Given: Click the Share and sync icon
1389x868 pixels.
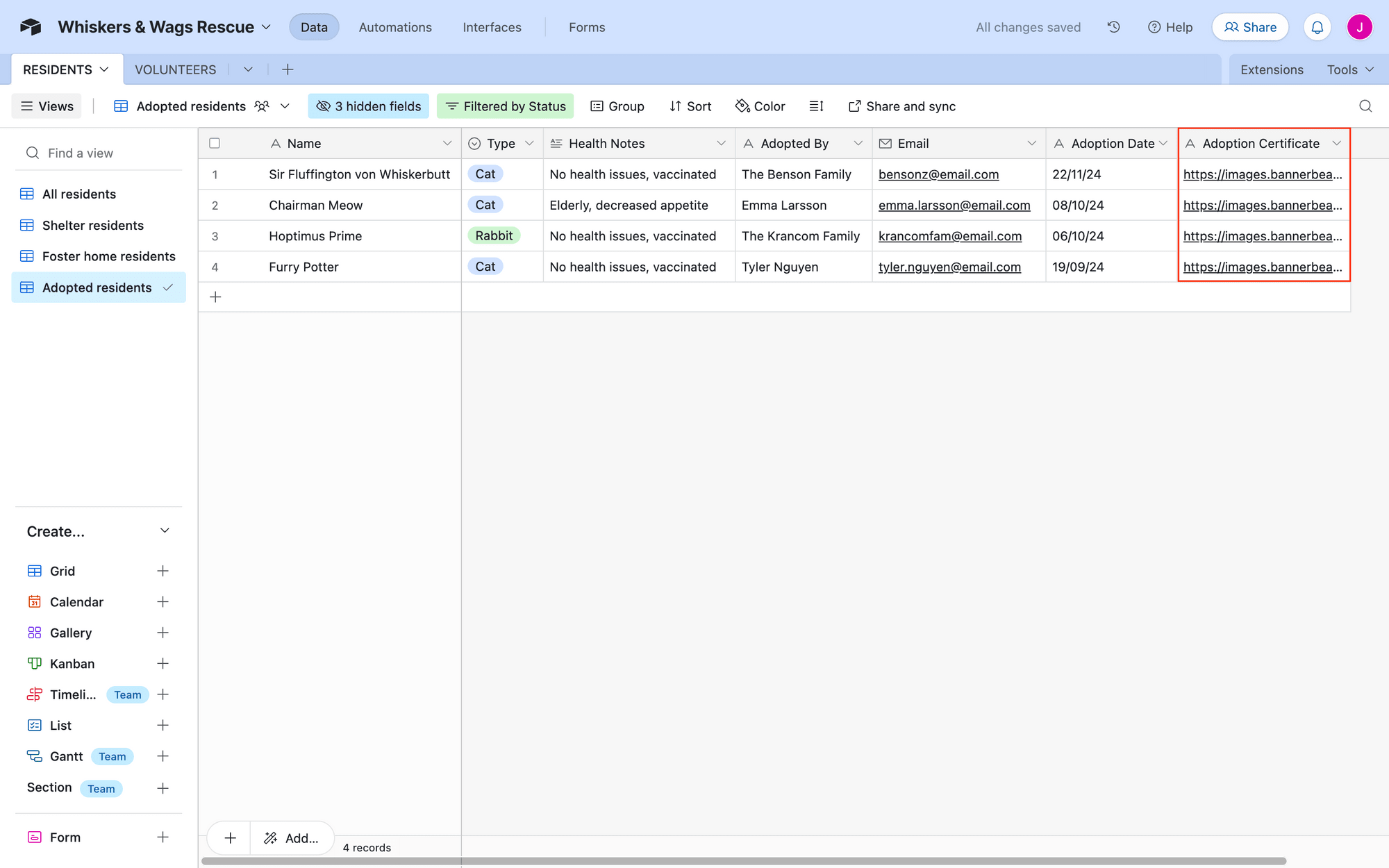Looking at the screenshot, I should 854,106.
